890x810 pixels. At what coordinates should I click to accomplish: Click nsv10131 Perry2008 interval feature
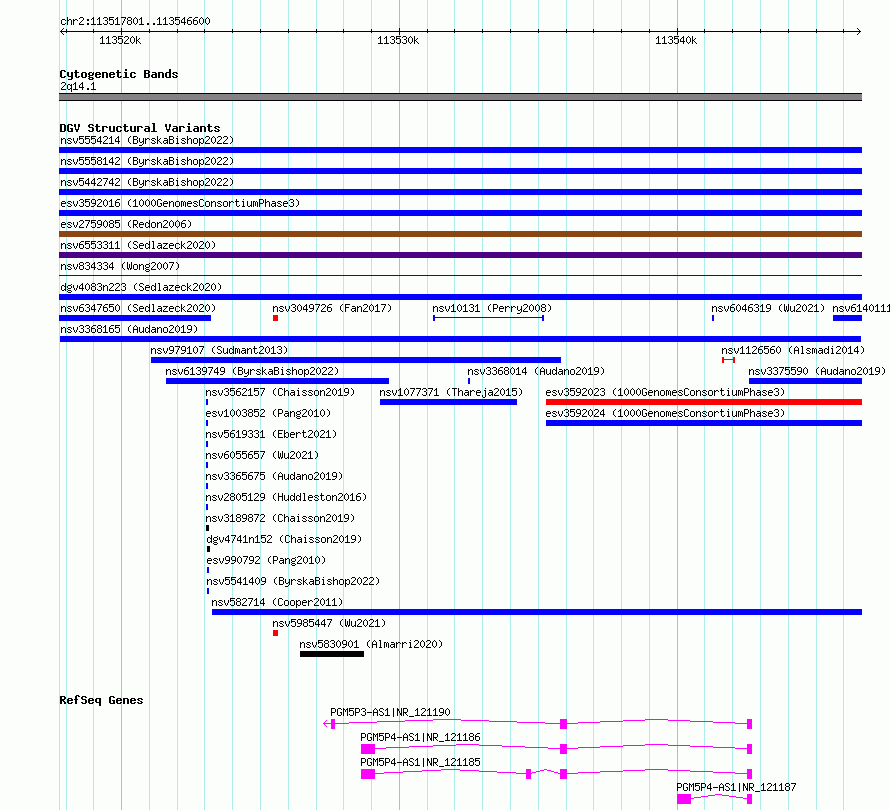[x=488, y=318]
